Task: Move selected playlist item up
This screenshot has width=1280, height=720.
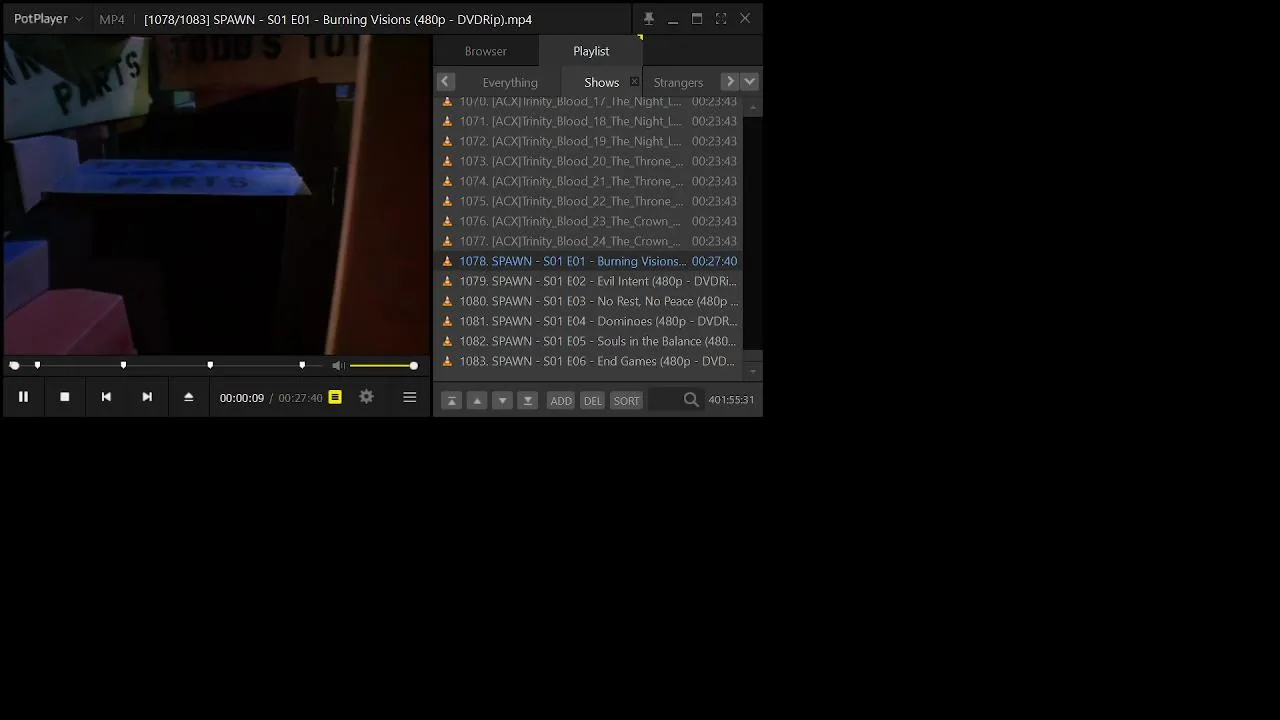Action: coord(477,400)
